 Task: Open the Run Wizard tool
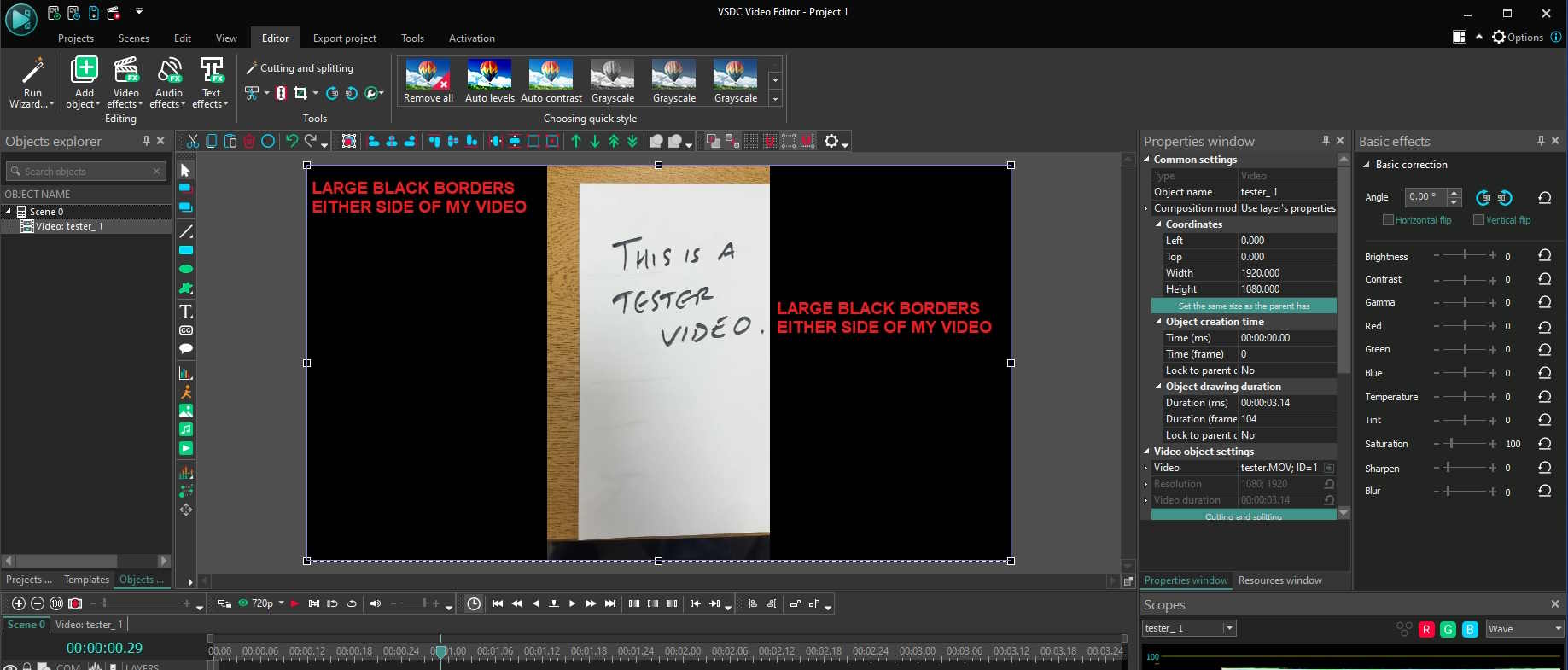[x=32, y=83]
